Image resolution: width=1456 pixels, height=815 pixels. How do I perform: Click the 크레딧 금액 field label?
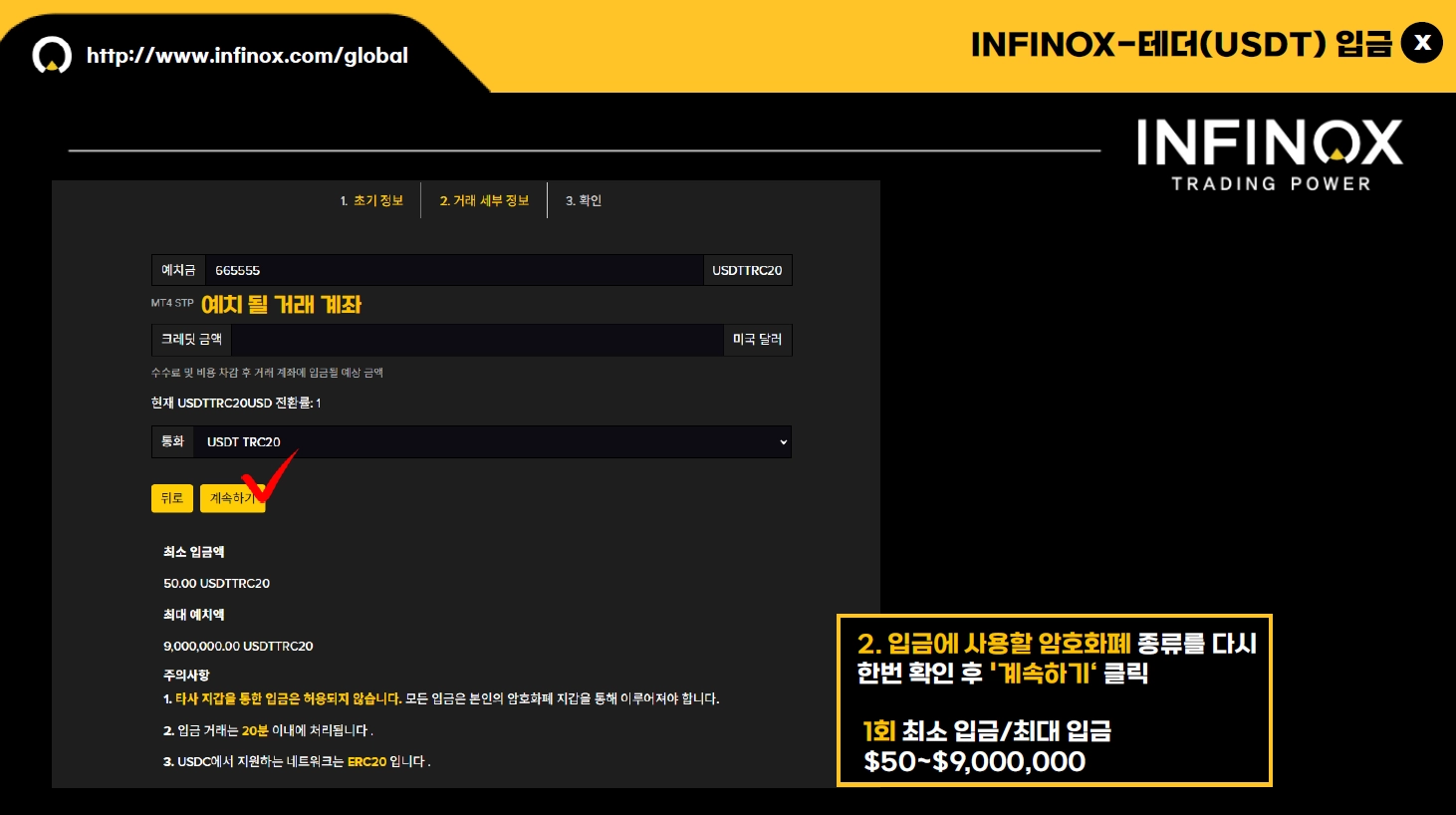[x=191, y=340]
